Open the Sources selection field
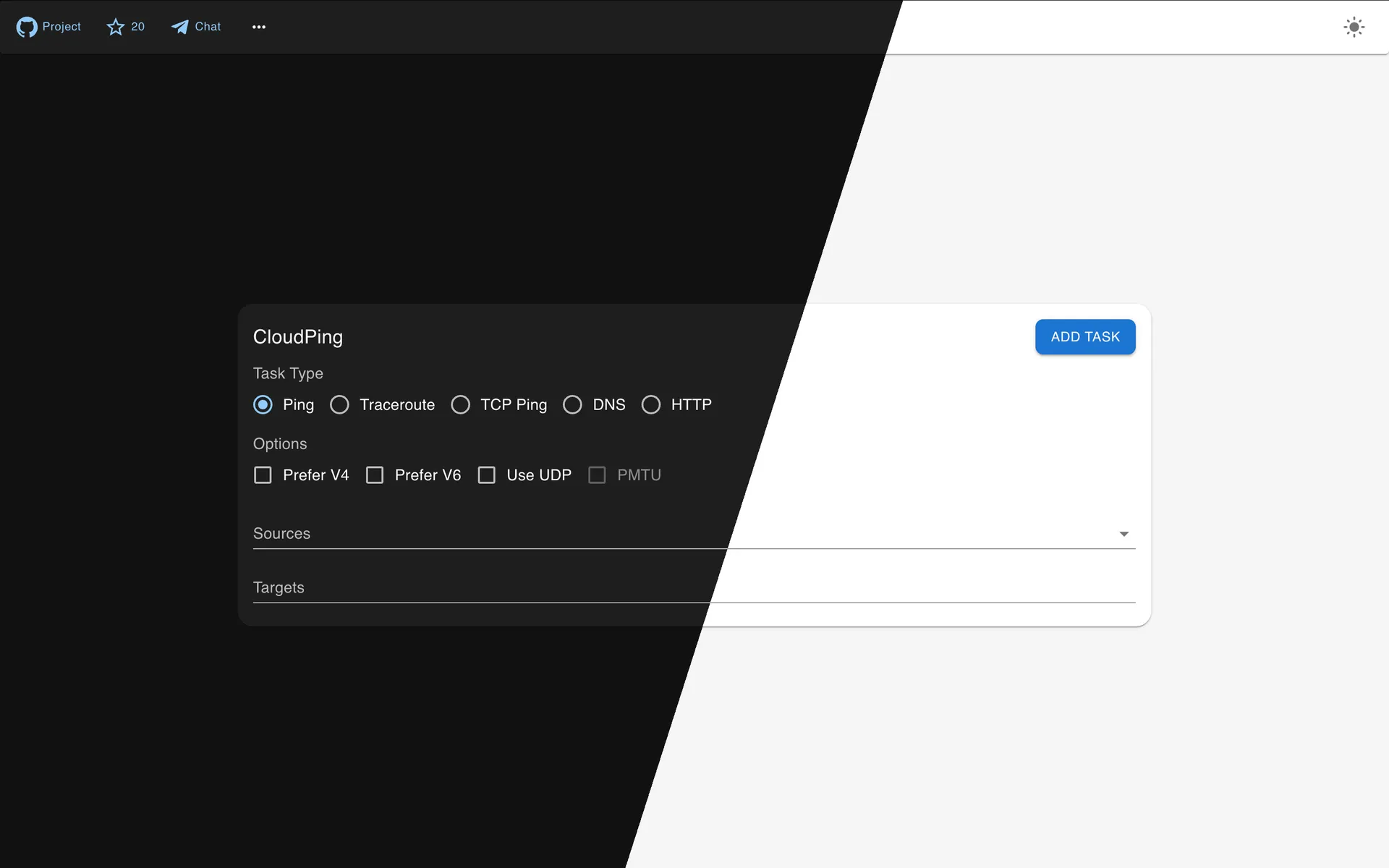Image resolution: width=1389 pixels, height=868 pixels. [x=651, y=534]
